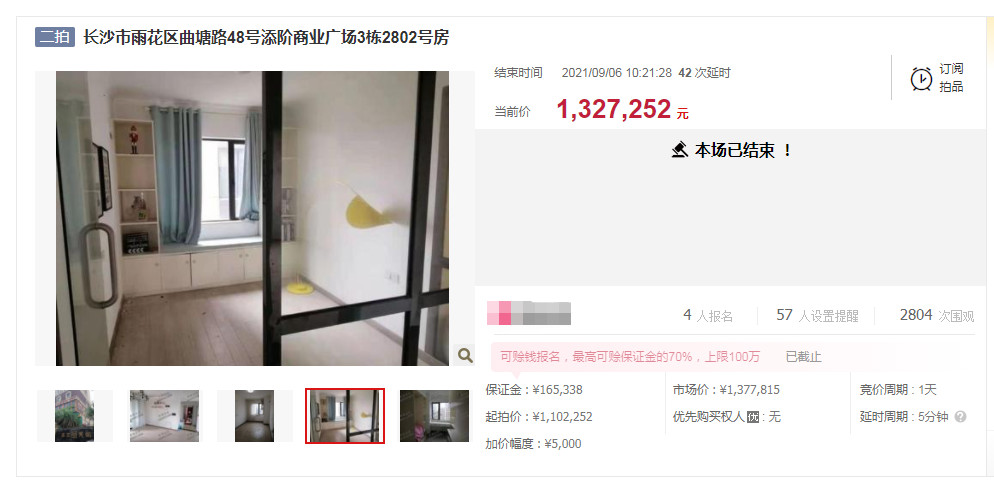The width and height of the screenshot is (994, 496).
Task: Click the 可赊钱报名 deposit credit banner
Action: point(629,356)
